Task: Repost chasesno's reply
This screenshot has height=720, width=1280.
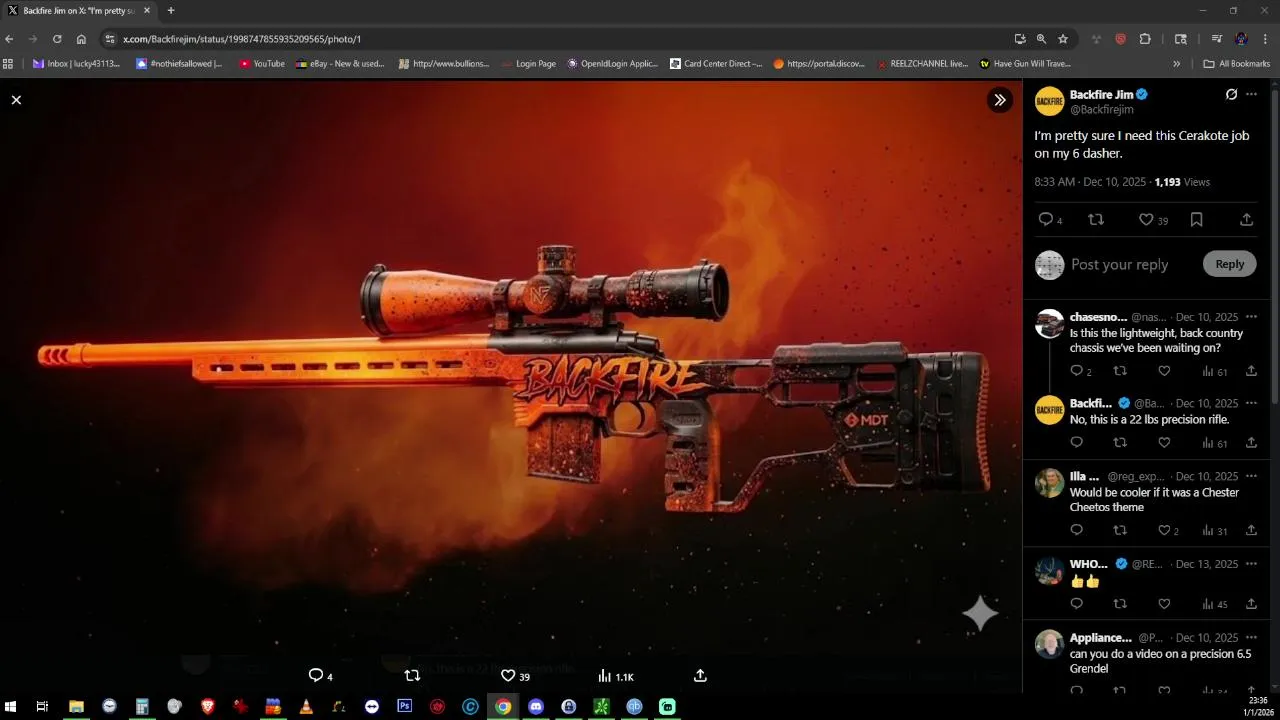Action: coord(1120,371)
